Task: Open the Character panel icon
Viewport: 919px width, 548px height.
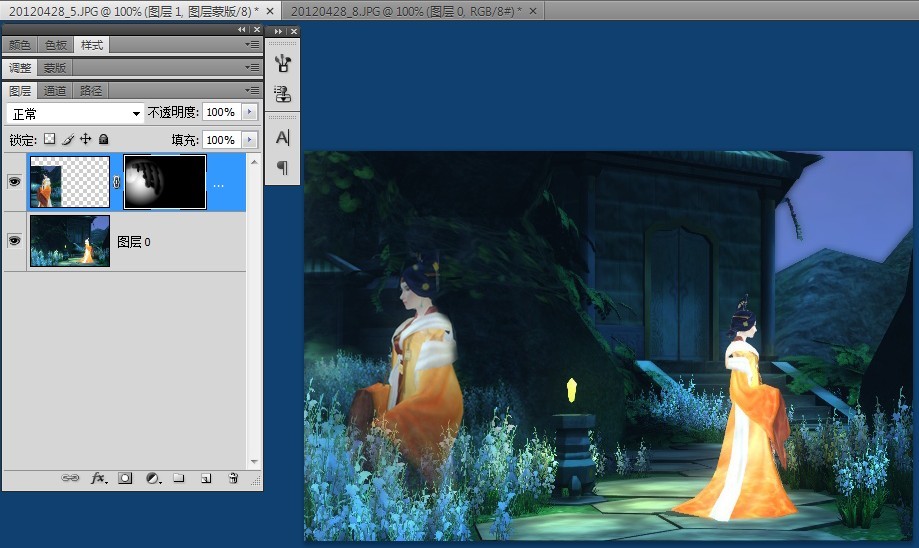Action: point(282,138)
